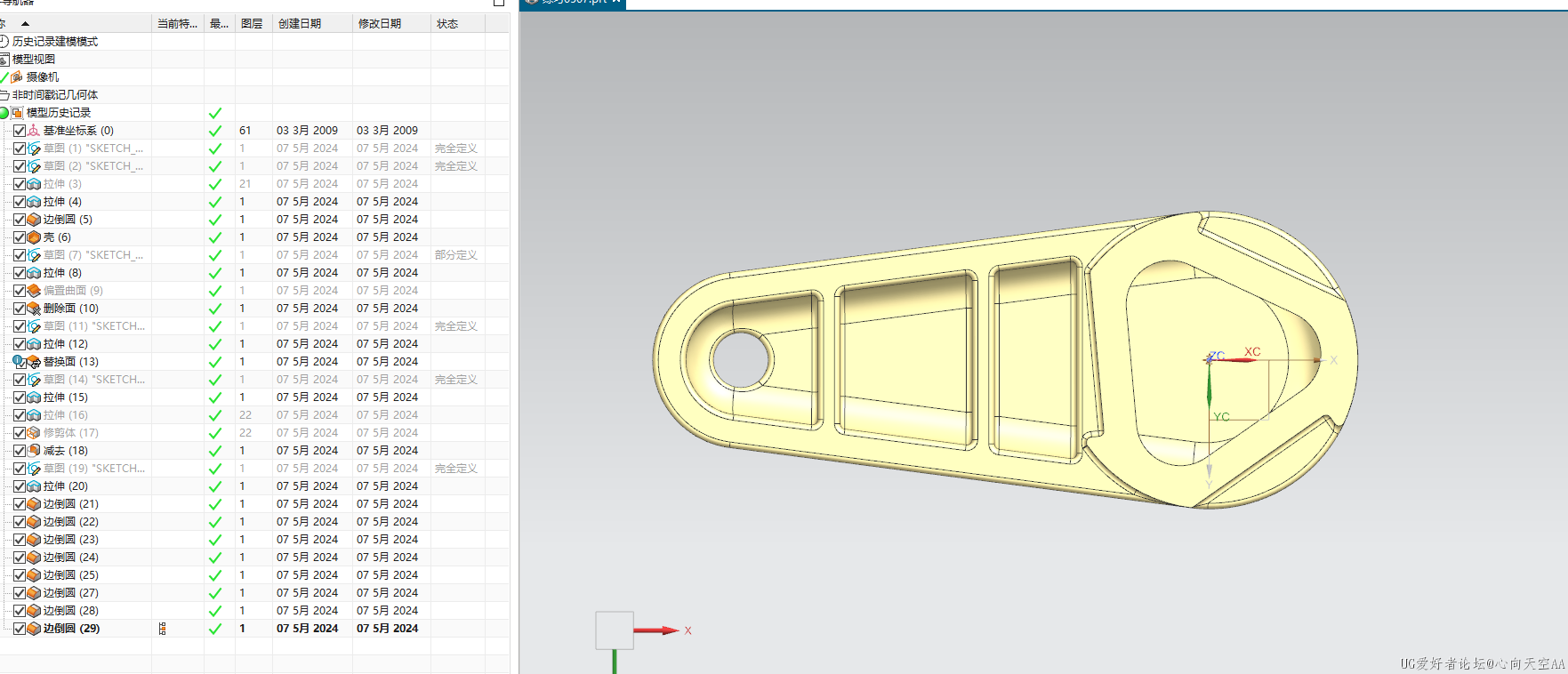Select feature 边倒圆 (28) in the tree
The height and width of the screenshot is (674, 1568).
tap(71, 611)
